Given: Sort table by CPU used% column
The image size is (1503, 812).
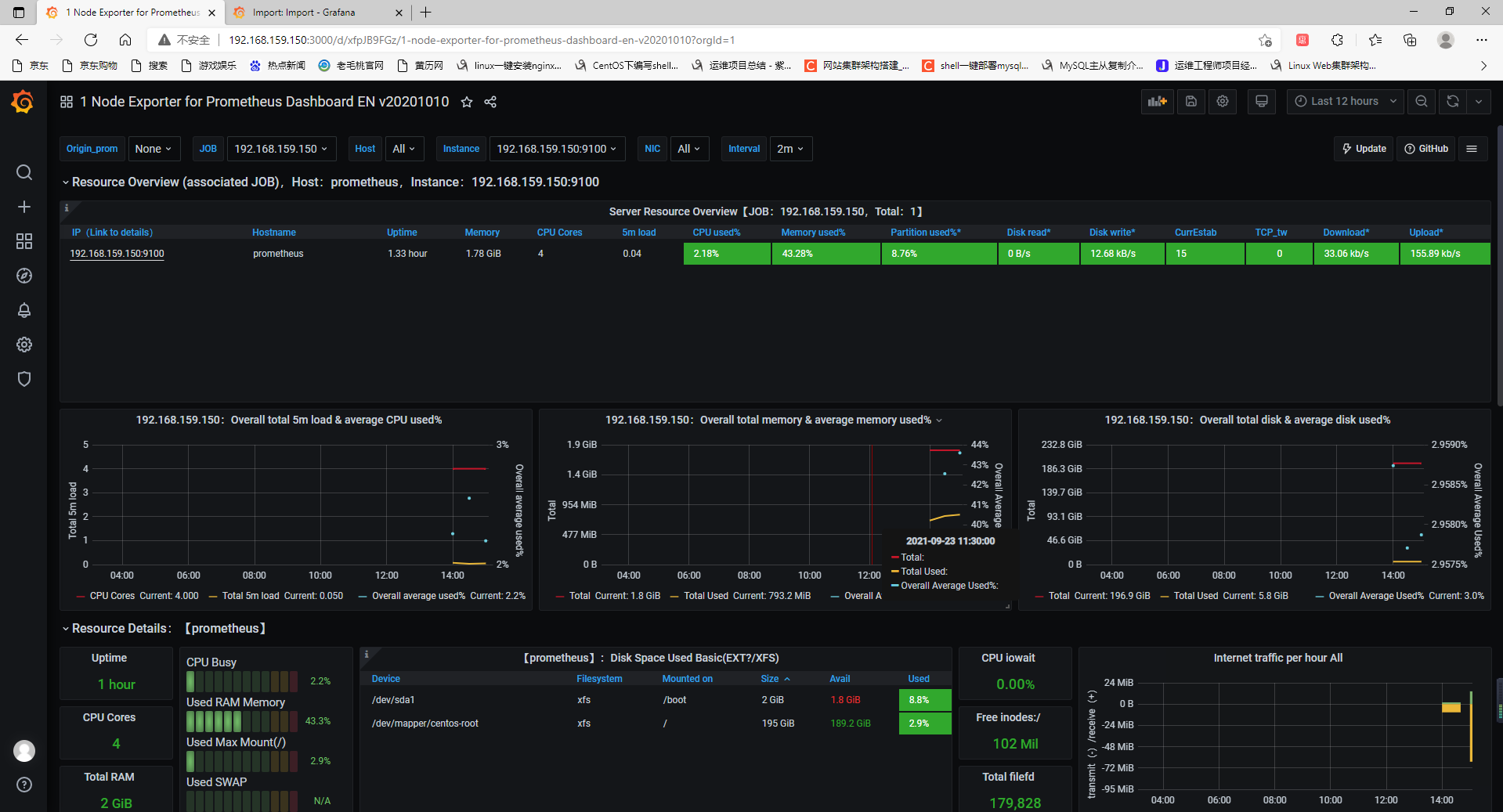Looking at the screenshot, I should click(717, 233).
